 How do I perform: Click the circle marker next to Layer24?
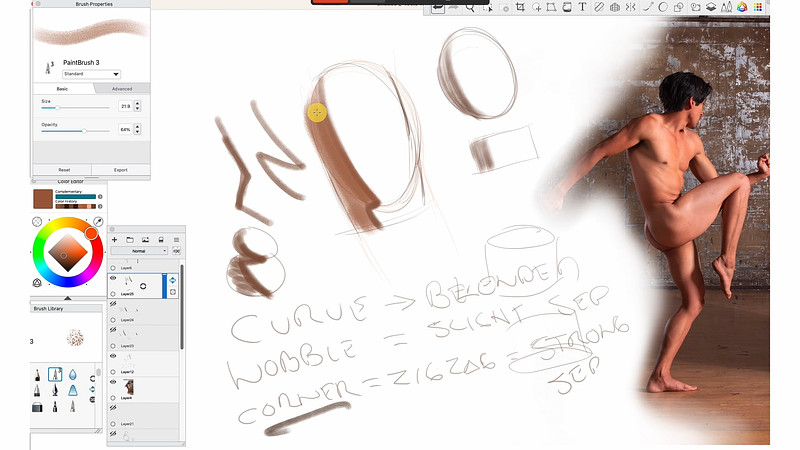113,320
